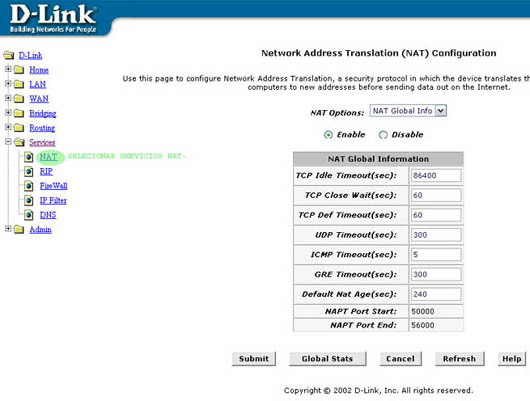530x401 pixels.
Task: Click the FireWall page icon
Action: point(29,186)
